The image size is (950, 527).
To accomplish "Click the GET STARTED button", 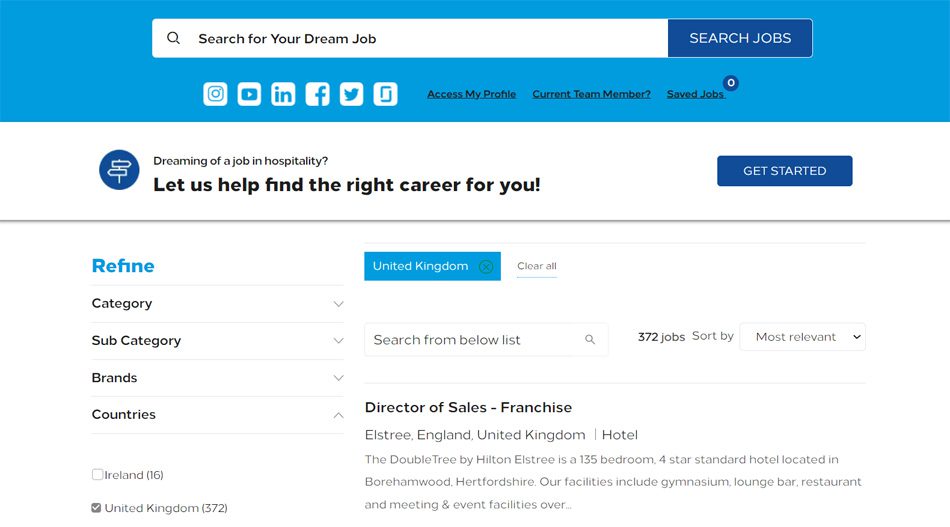I will pyautogui.click(x=785, y=171).
